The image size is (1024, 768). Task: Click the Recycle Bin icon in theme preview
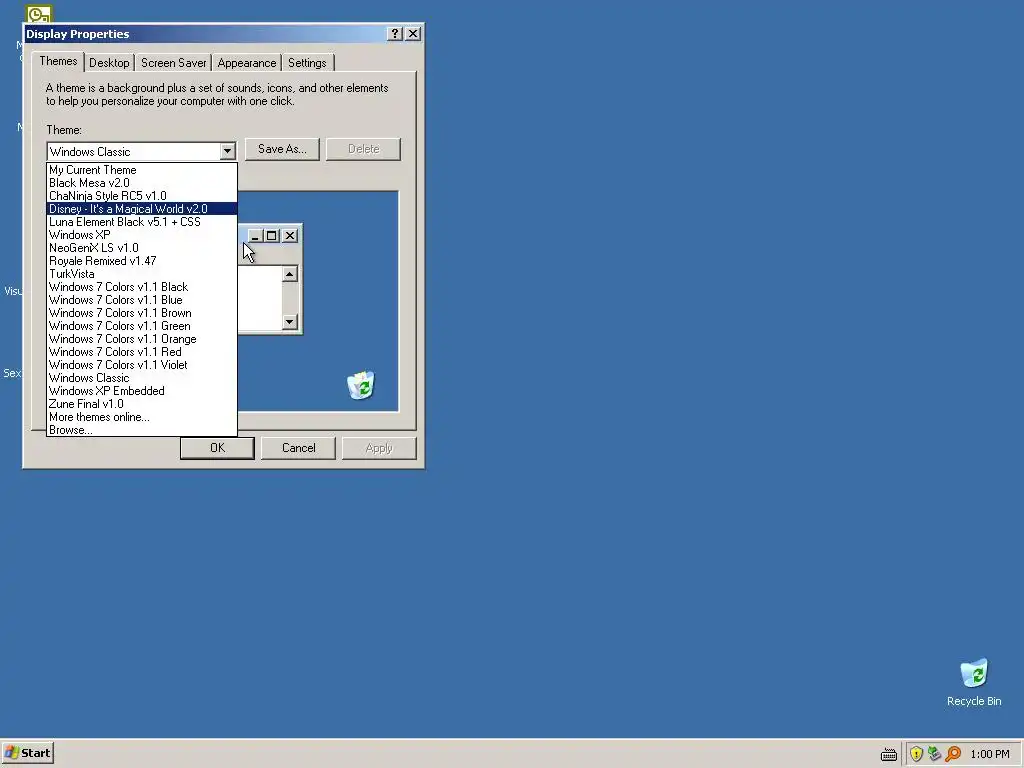(x=361, y=385)
